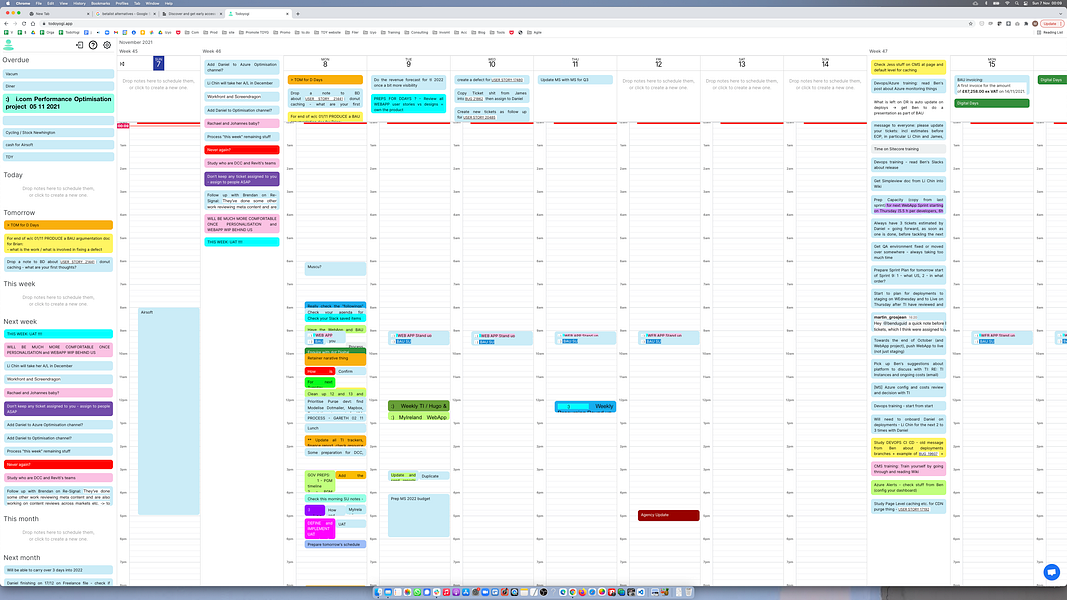Open the dark red Agency Update event
The height and width of the screenshot is (600, 1067).
(668, 515)
